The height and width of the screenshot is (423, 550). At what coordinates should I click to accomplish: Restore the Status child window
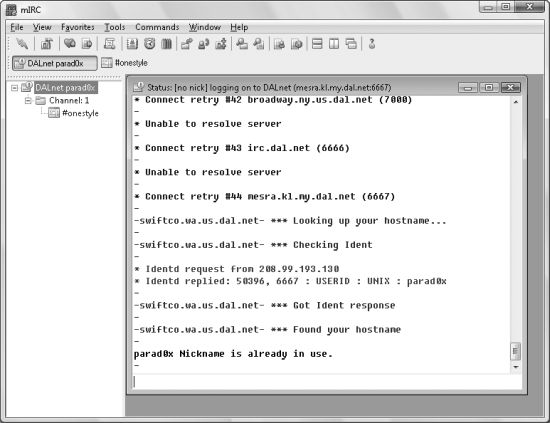coord(489,87)
